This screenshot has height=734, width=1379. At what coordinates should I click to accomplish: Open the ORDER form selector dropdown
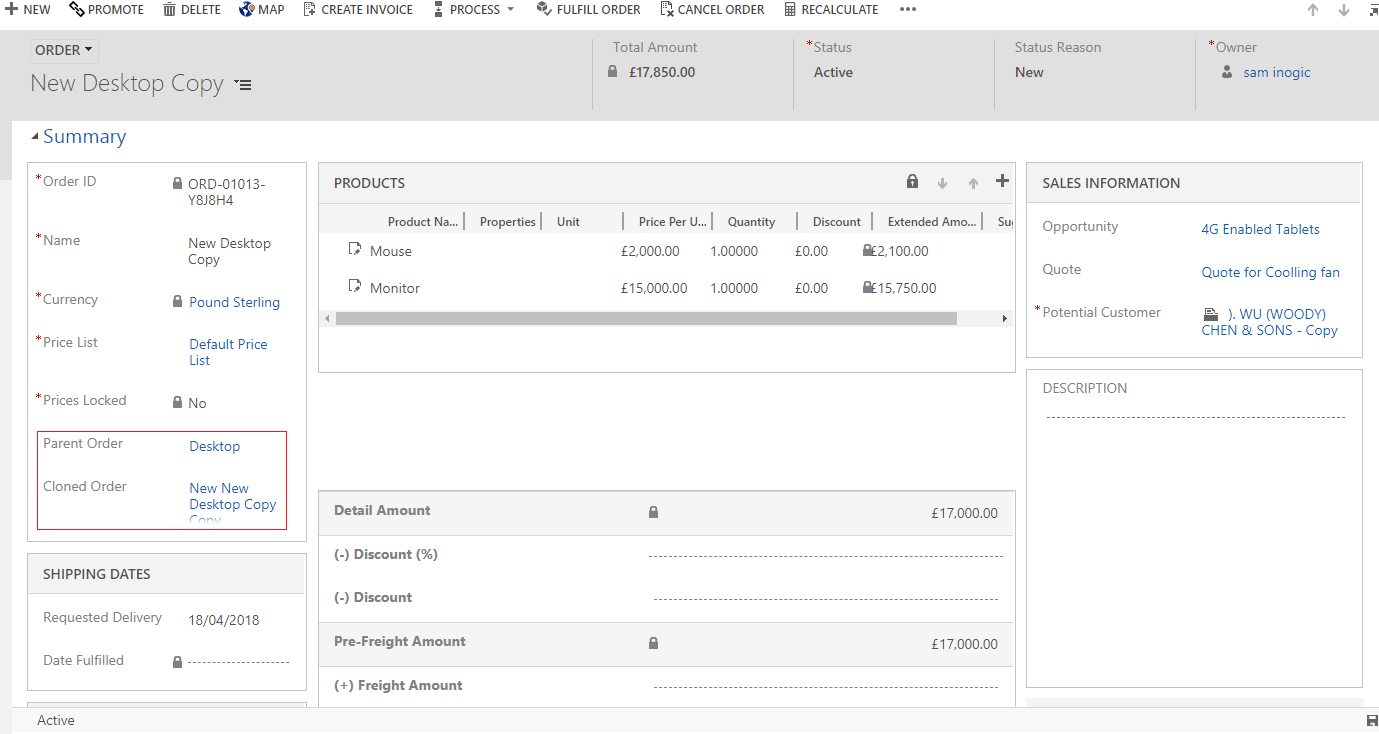(64, 50)
